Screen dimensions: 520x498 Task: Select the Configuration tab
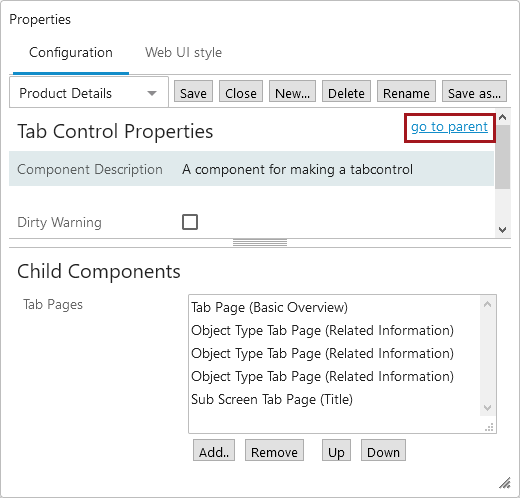click(x=71, y=52)
